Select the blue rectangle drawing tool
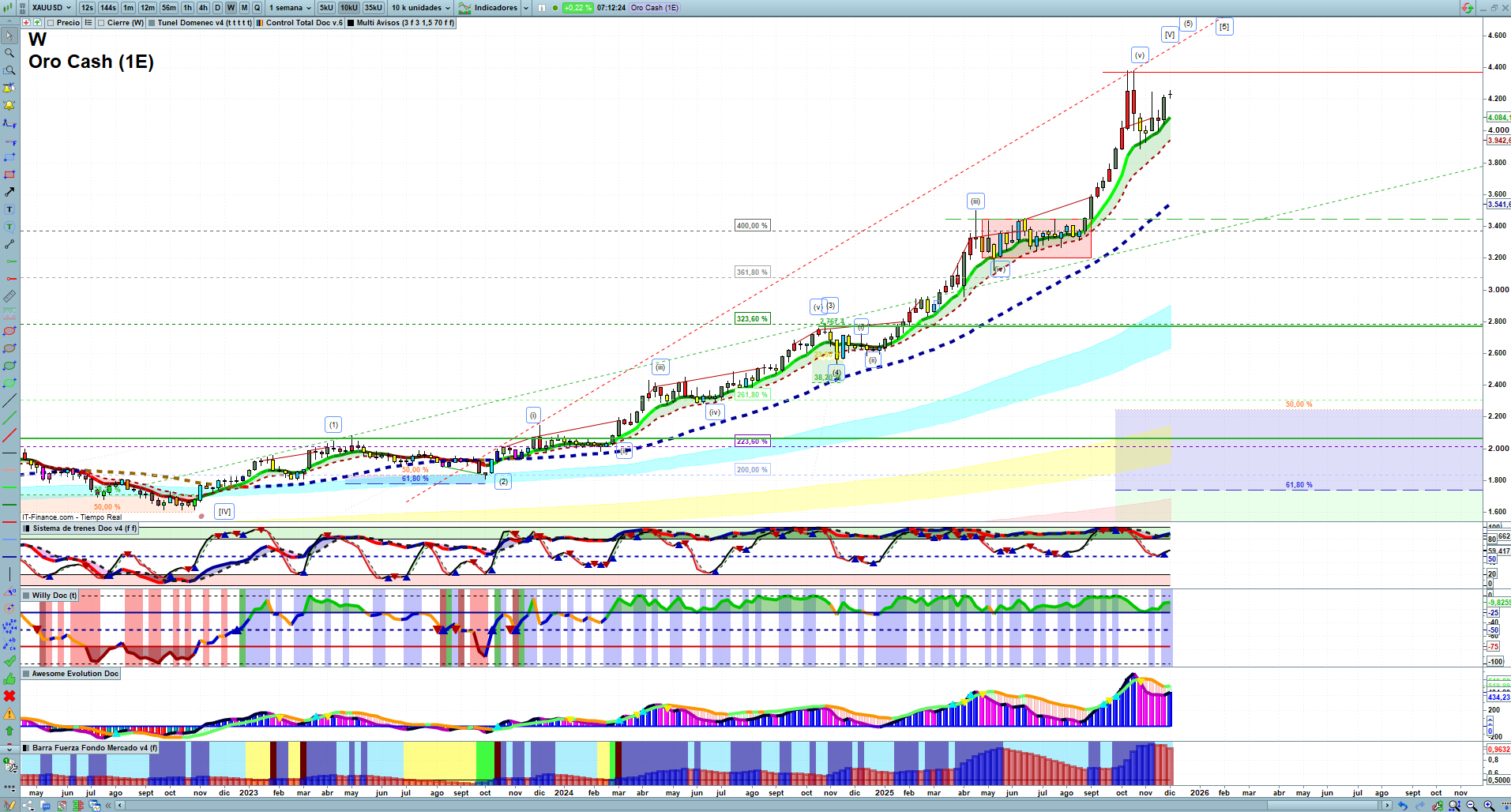Viewport: 1511px width, 812px height. point(9,157)
